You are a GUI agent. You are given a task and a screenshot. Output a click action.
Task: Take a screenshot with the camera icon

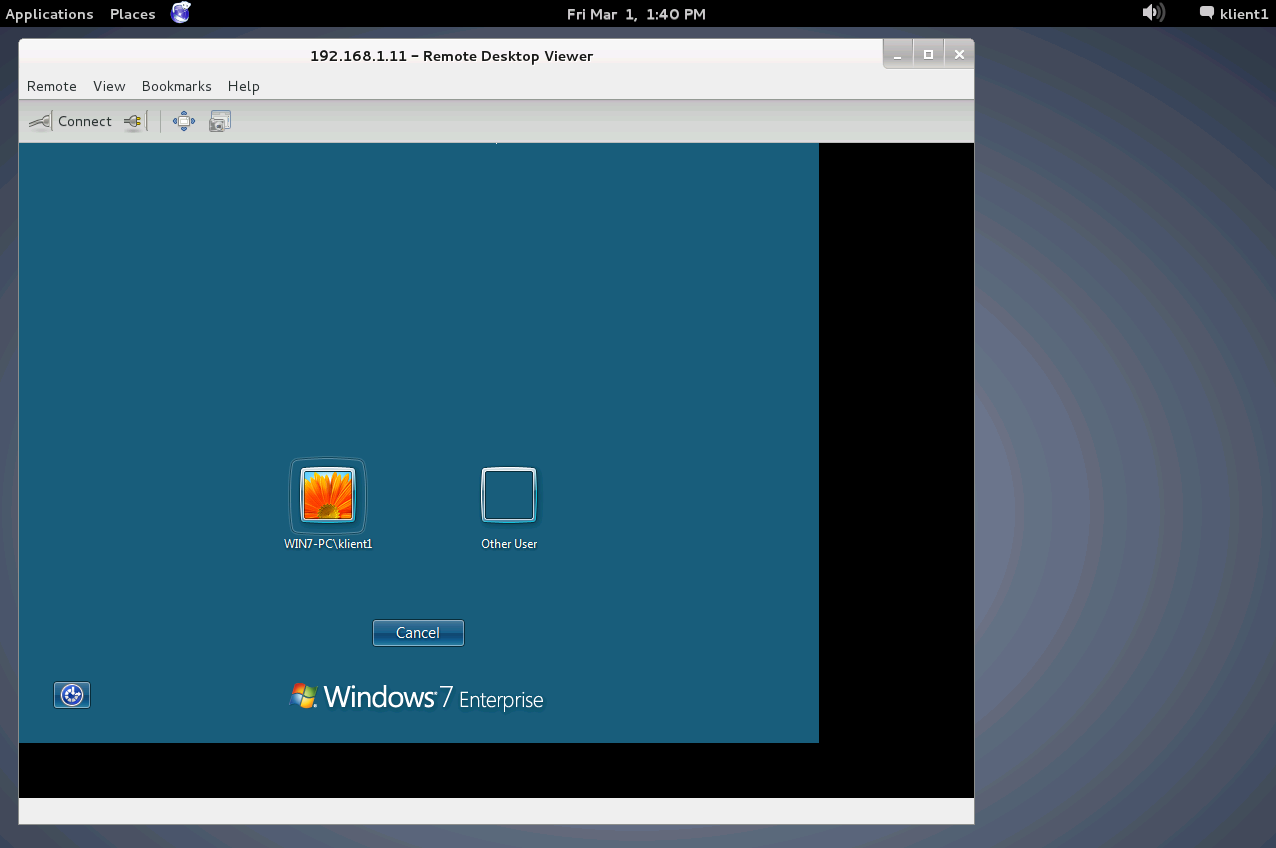[220, 121]
